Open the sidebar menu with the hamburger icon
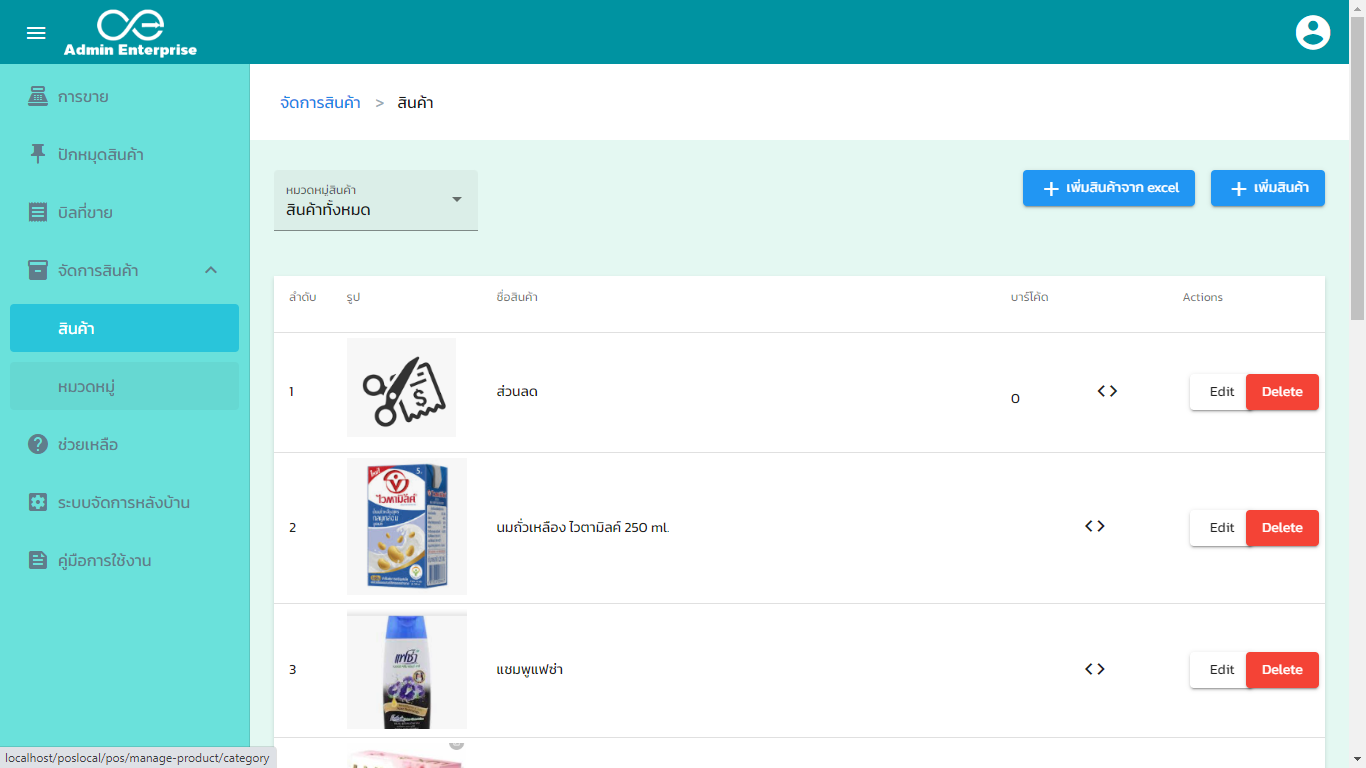Image resolution: width=1366 pixels, height=768 pixels. (x=35, y=31)
